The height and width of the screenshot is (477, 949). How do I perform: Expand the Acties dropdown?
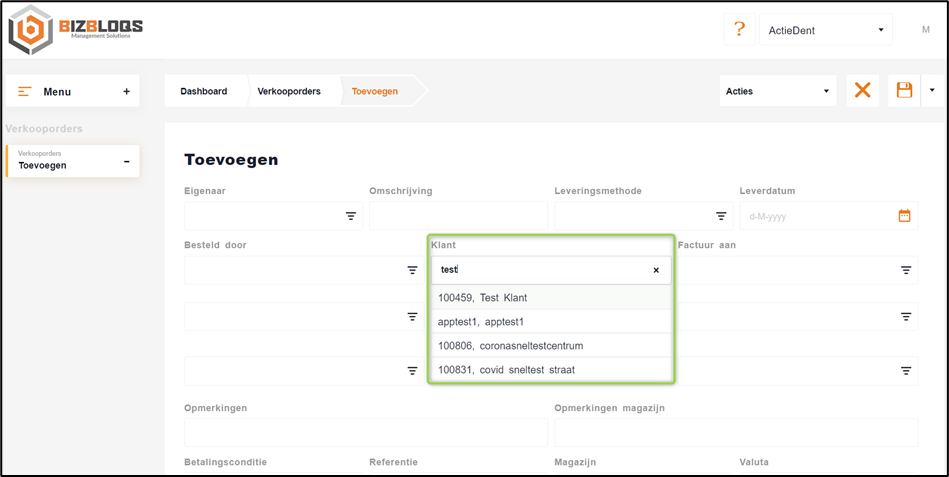point(778,91)
